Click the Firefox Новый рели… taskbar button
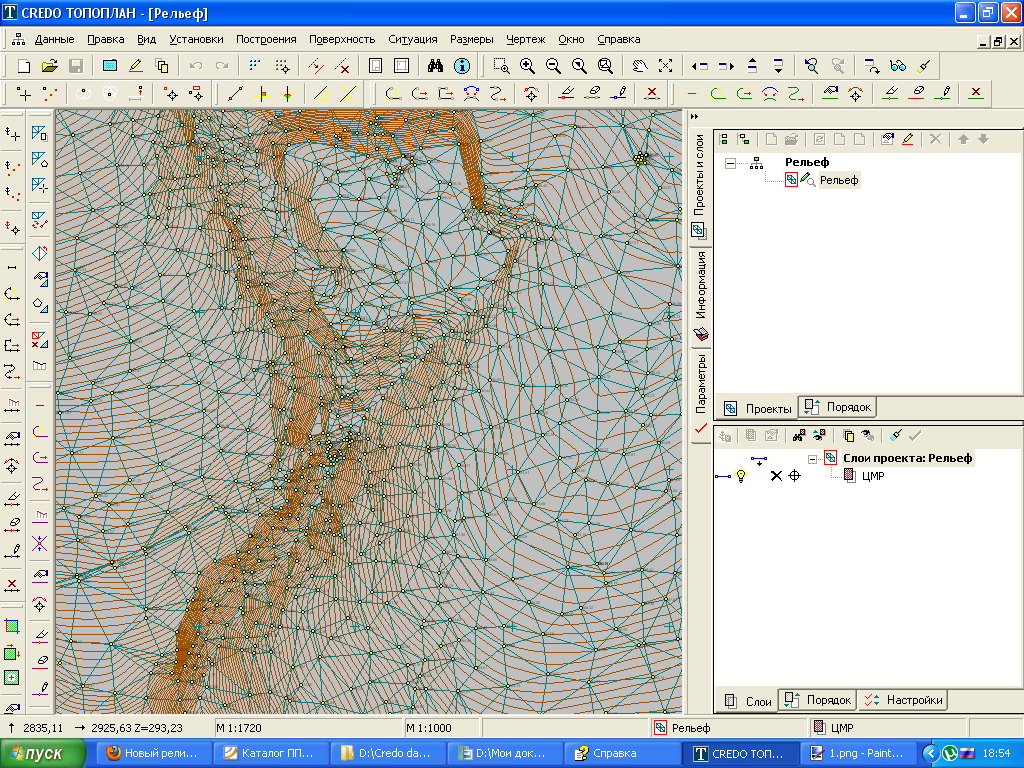Viewport: 1024px width, 768px height. click(154, 754)
